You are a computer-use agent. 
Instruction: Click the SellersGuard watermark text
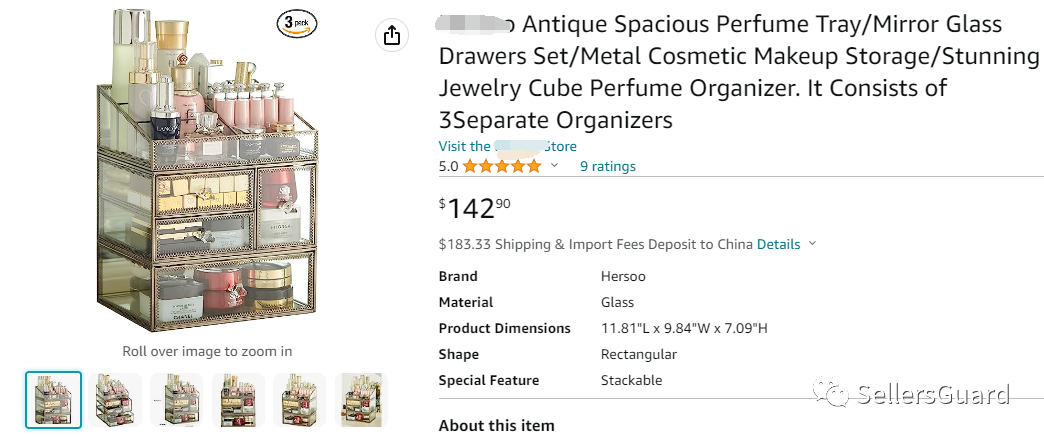click(x=934, y=395)
